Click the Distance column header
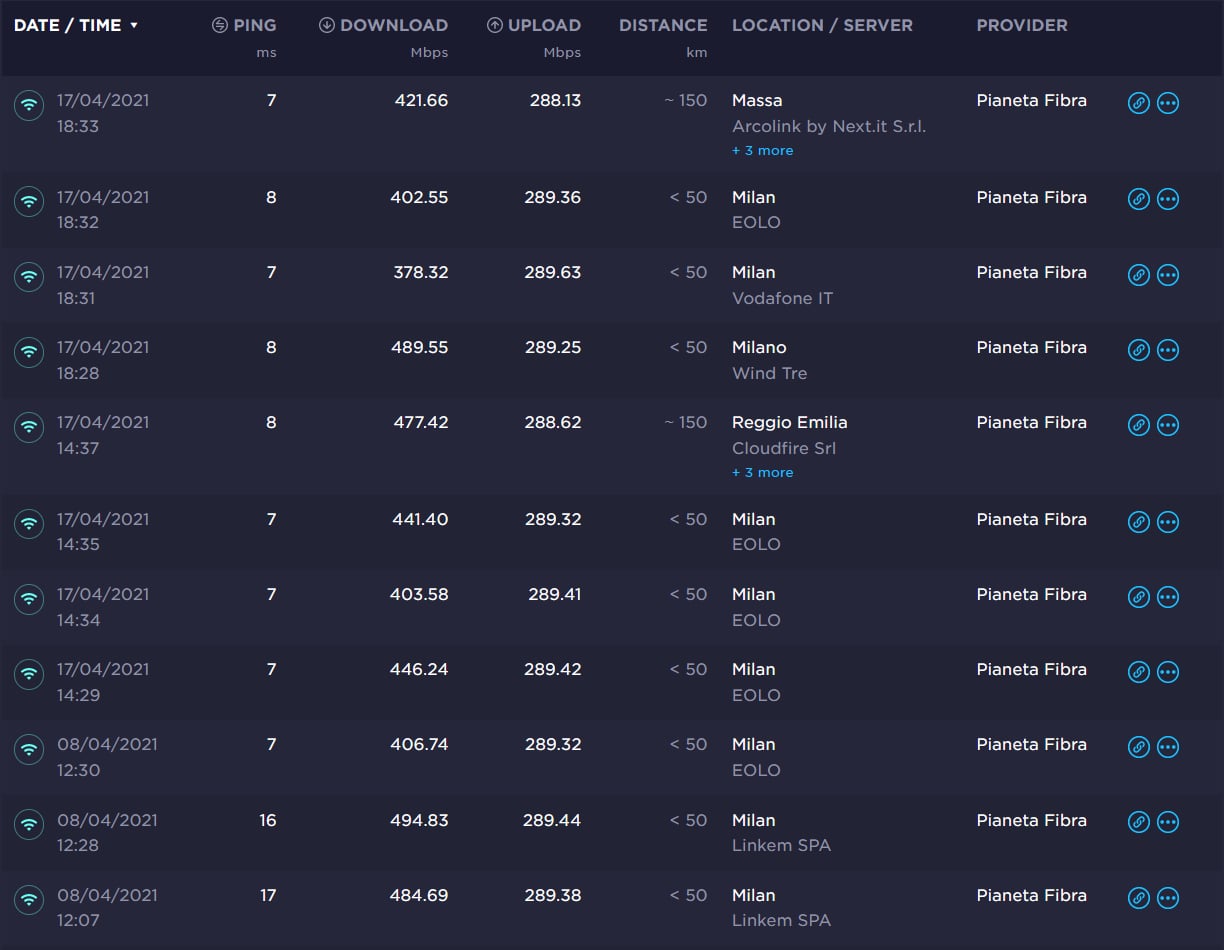Screen dimensions: 1224x950 click(662, 26)
